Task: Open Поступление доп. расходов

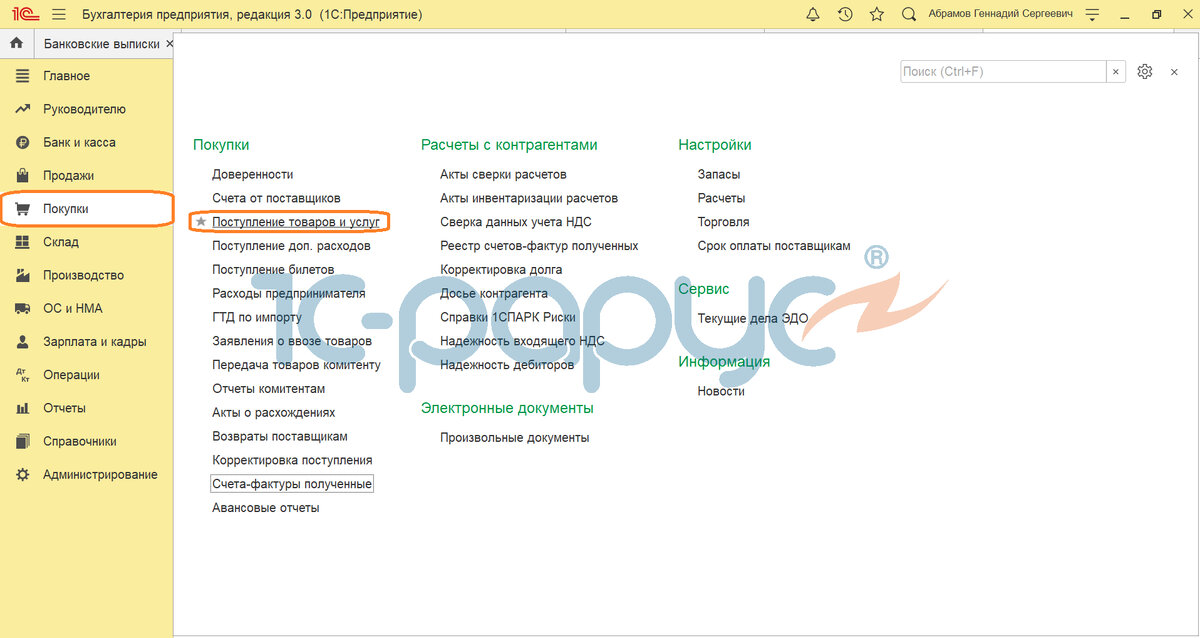Action: click(x=291, y=246)
